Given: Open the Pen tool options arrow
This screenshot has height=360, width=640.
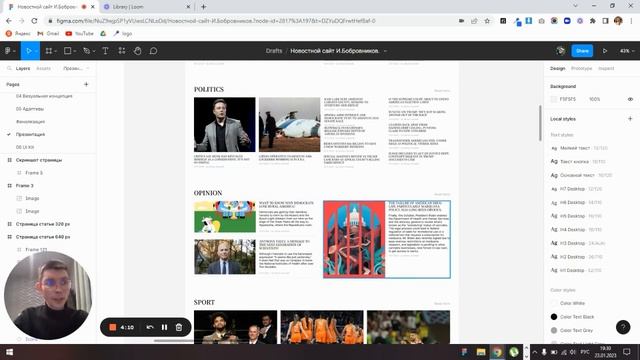Looking at the screenshot, I should pyautogui.click(x=94, y=51).
